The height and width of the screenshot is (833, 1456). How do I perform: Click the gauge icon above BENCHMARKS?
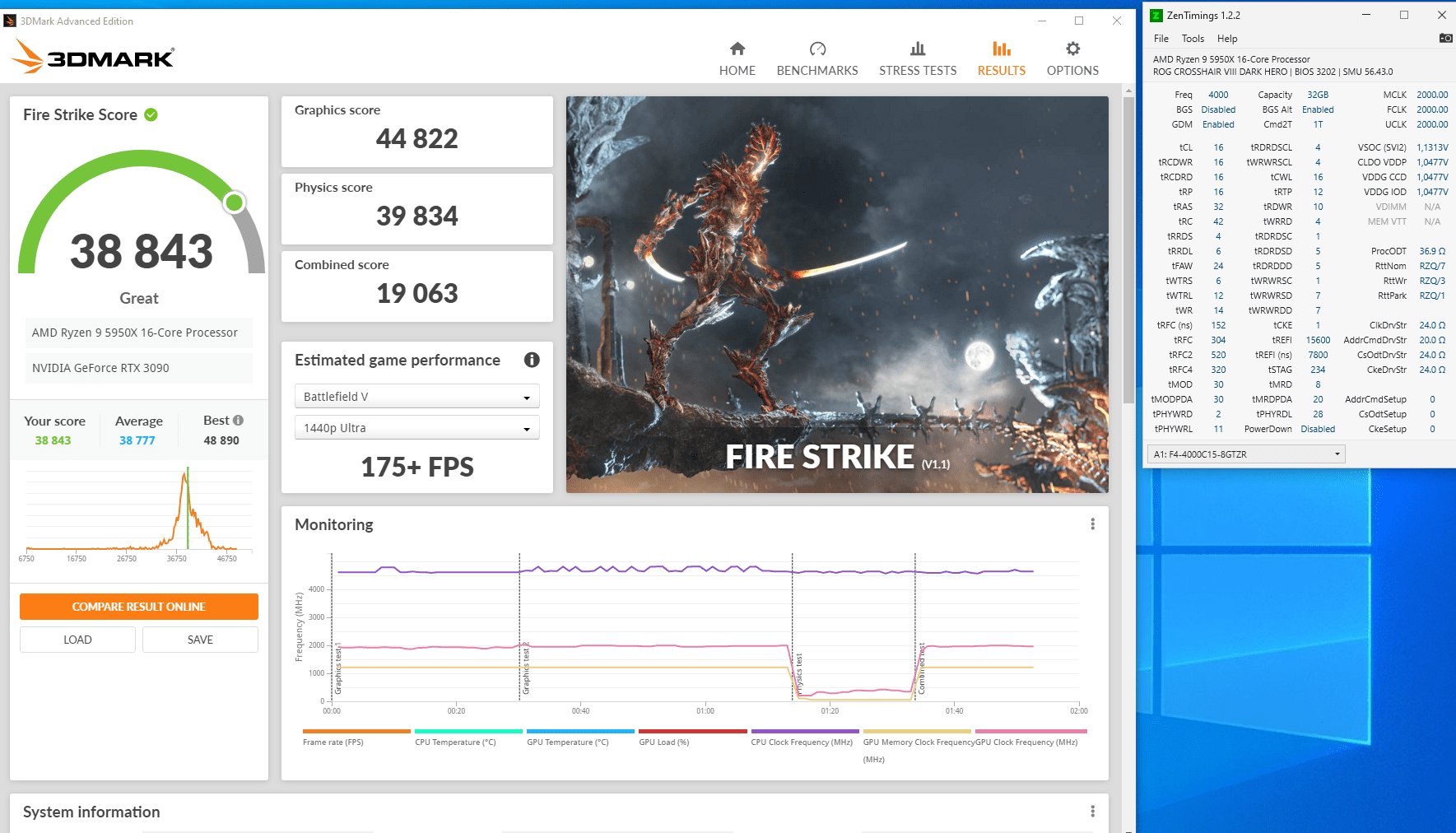[817, 49]
